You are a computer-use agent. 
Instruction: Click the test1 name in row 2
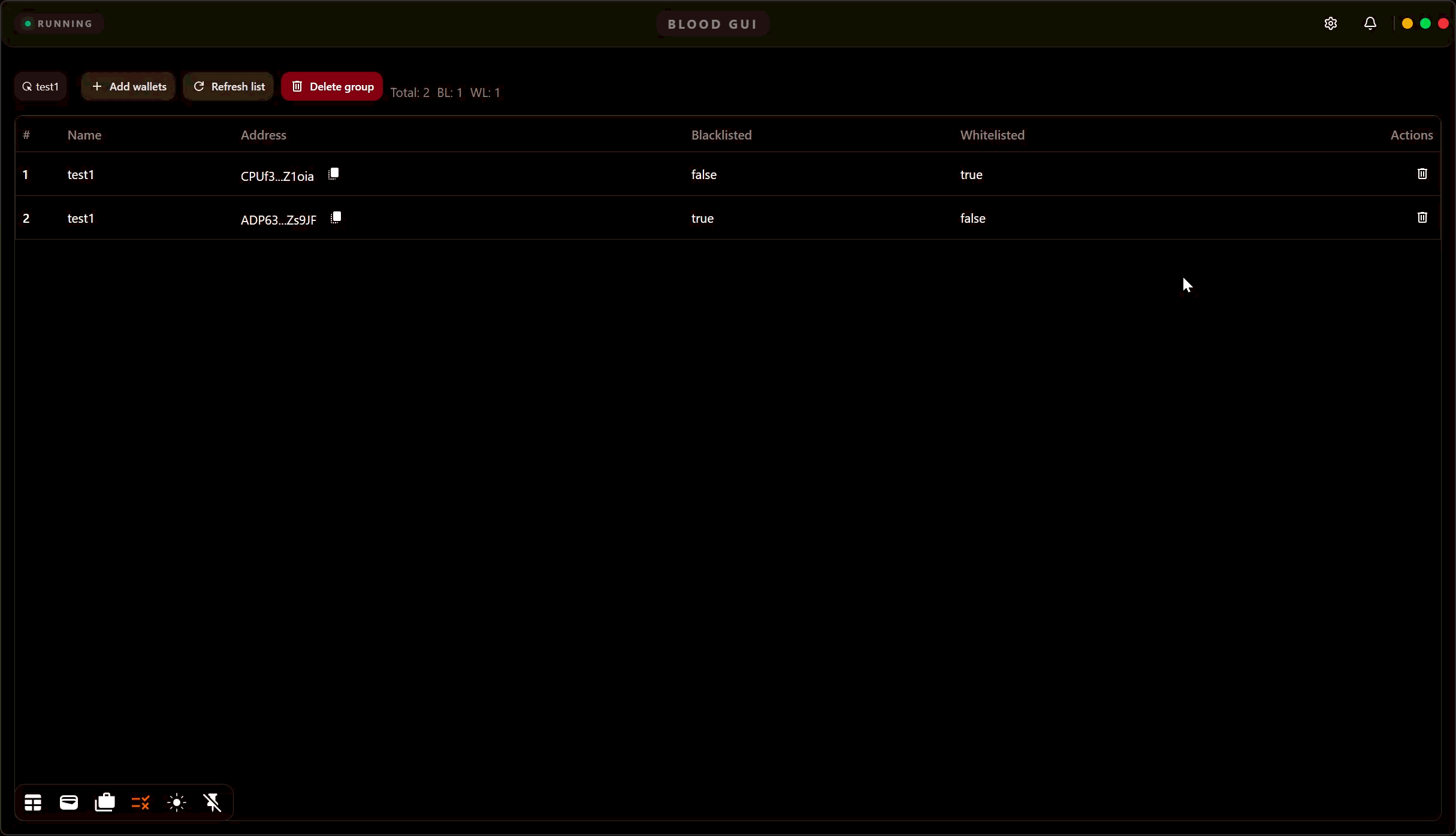click(81, 219)
